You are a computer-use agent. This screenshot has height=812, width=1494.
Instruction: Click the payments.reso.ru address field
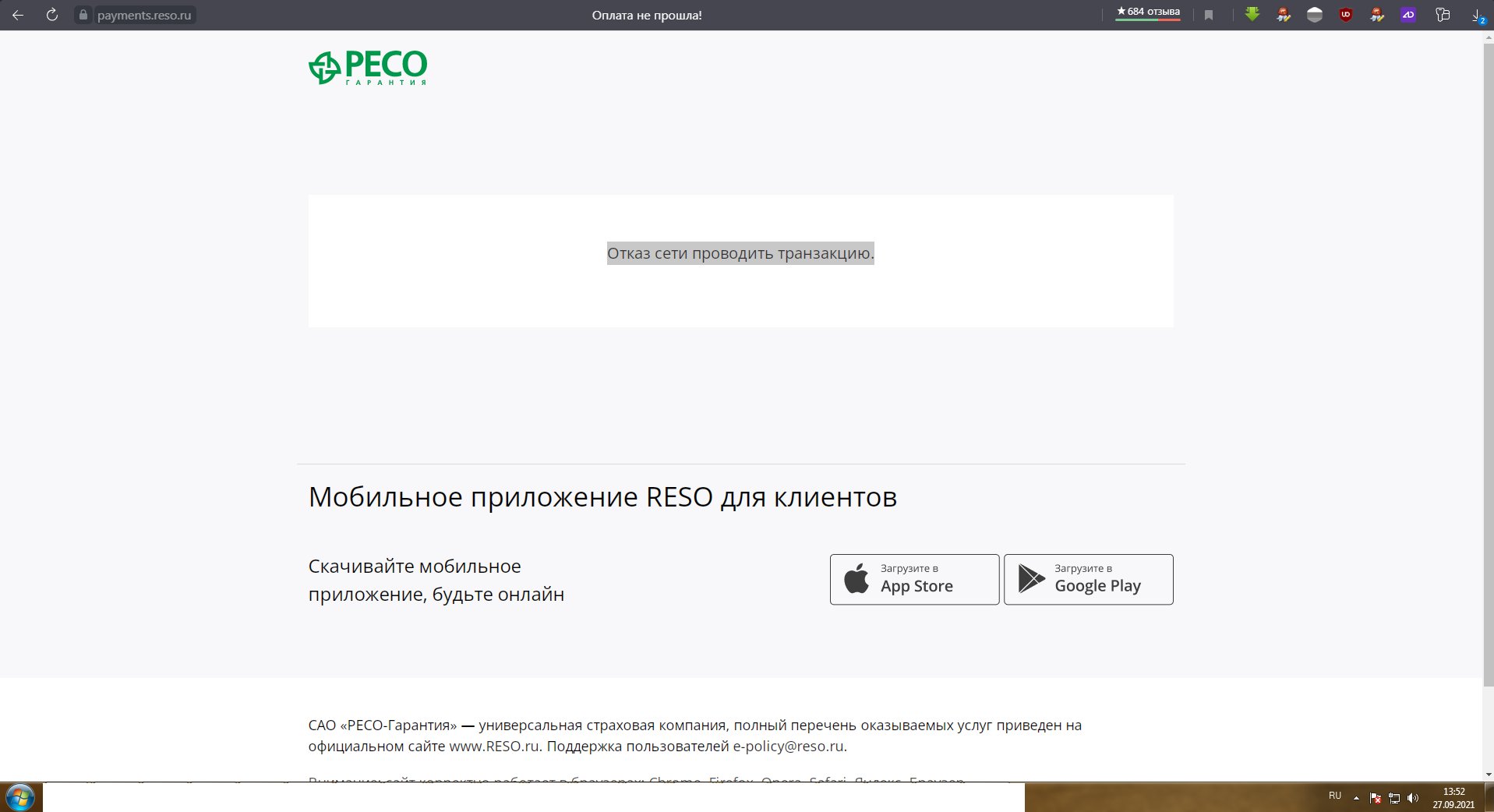click(x=144, y=15)
